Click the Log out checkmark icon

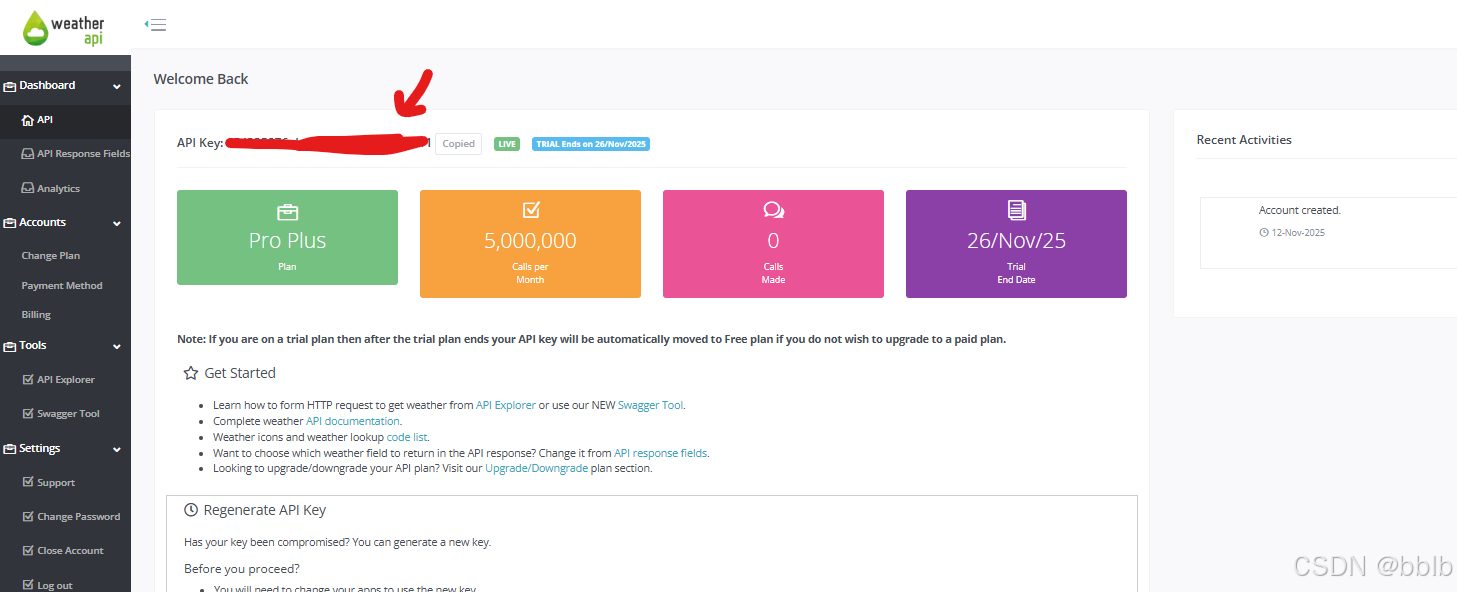pos(28,585)
